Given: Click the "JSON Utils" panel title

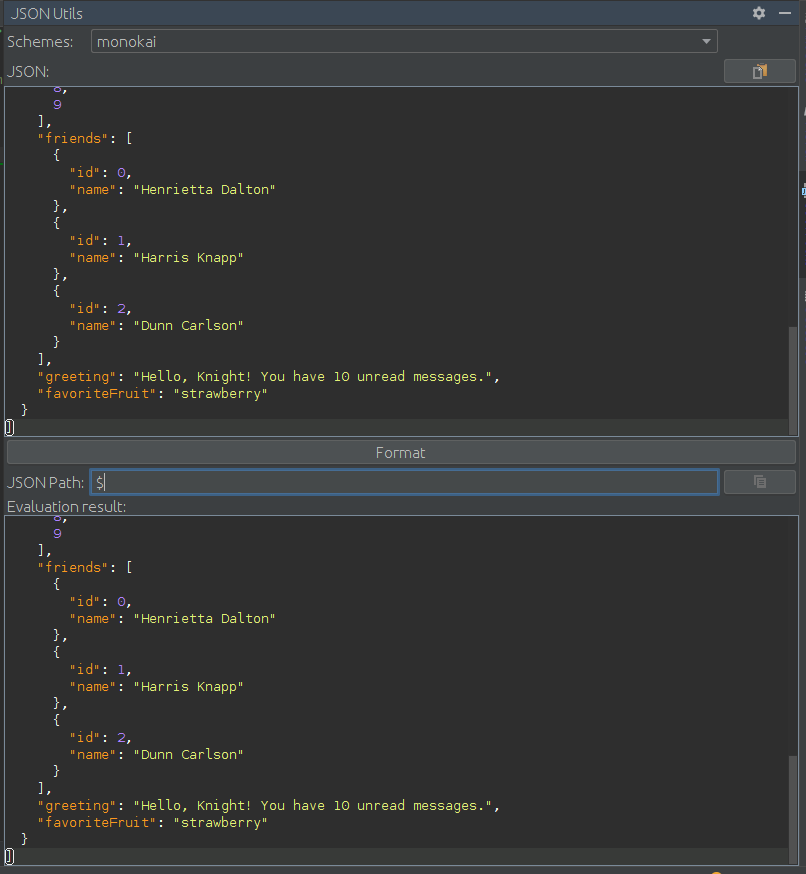Looking at the screenshot, I should point(47,13).
